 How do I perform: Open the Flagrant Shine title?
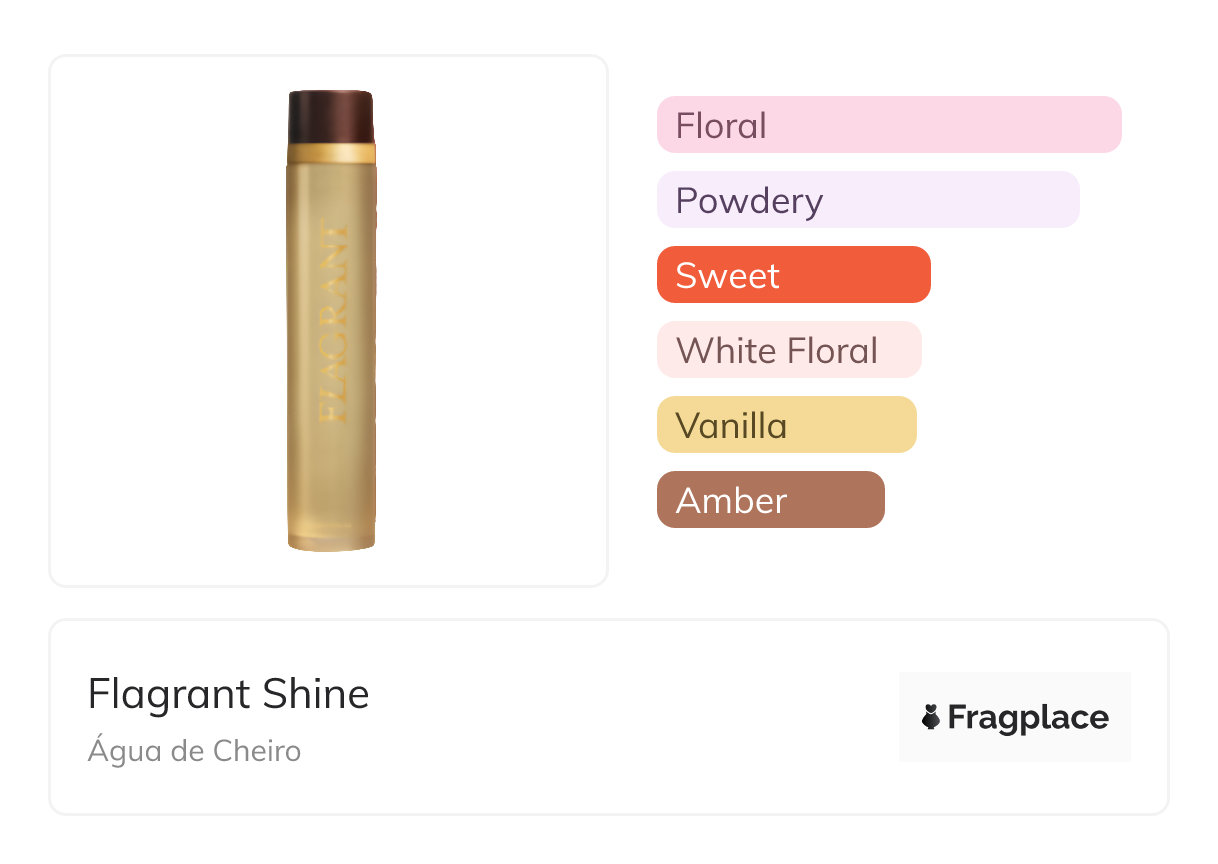point(229,694)
